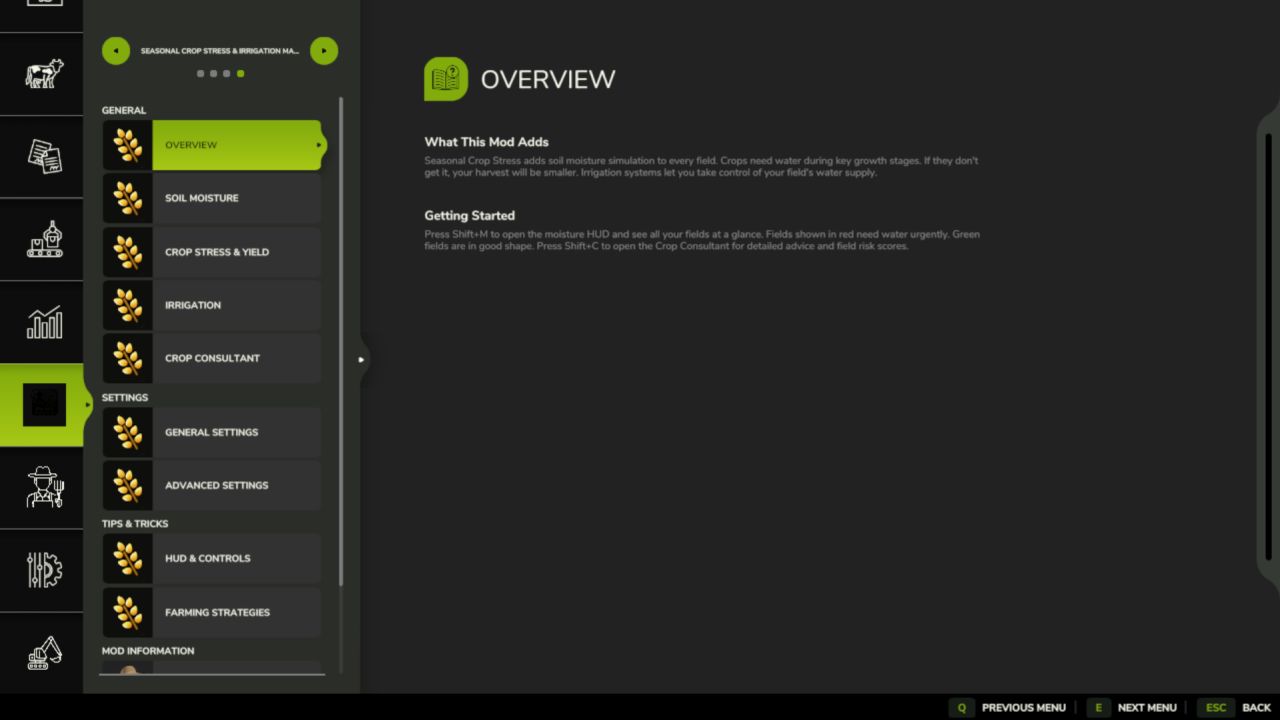Go back using the left arrow button
This screenshot has width=1280, height=720.
(x=116, y=50)
